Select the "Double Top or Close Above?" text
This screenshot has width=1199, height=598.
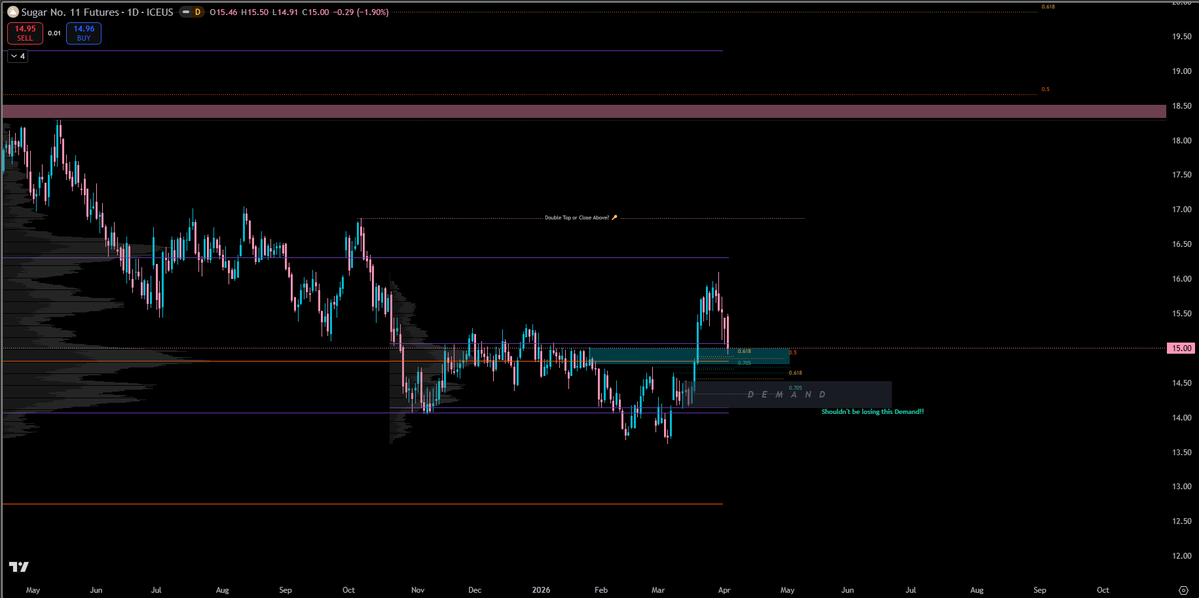click(576, 218)
